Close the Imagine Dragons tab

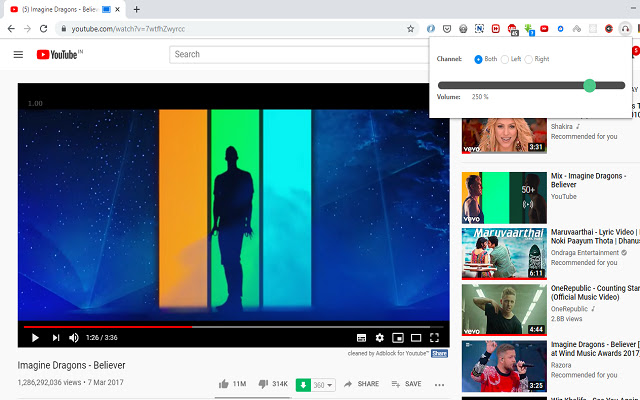click(117, 9)
